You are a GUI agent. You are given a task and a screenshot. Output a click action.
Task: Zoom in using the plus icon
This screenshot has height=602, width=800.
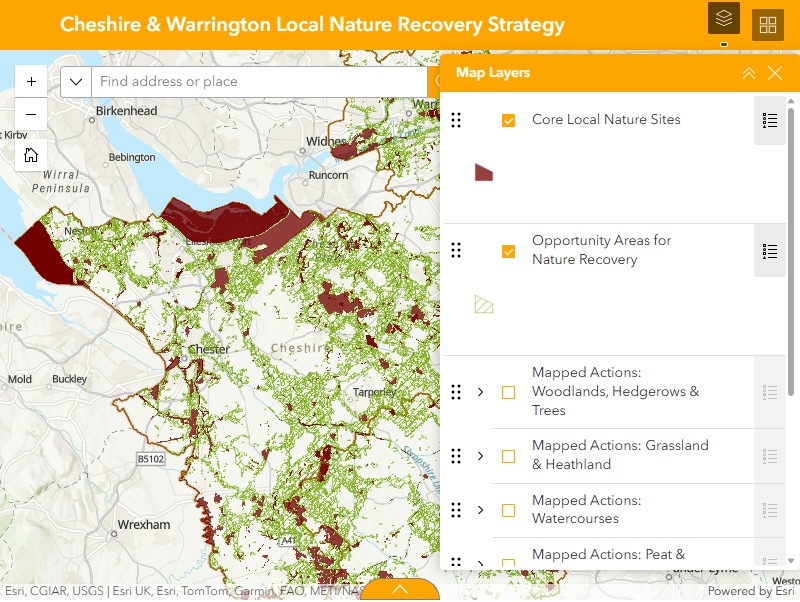click(31, 81)
